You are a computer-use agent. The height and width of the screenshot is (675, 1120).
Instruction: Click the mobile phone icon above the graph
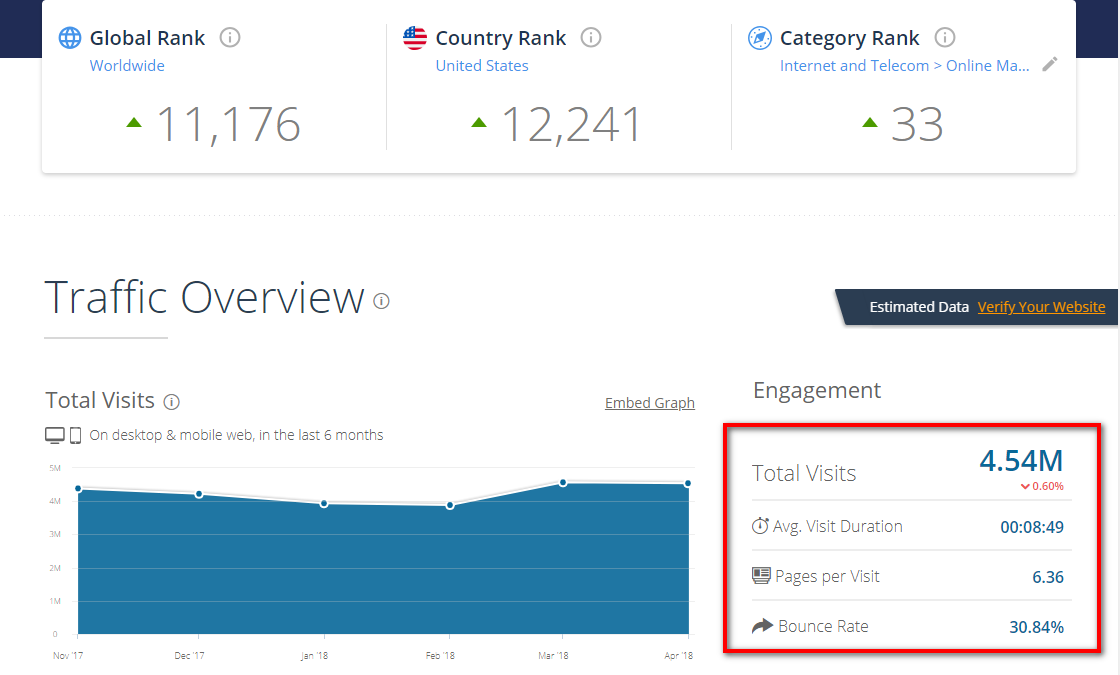click(x=75, y=435)
